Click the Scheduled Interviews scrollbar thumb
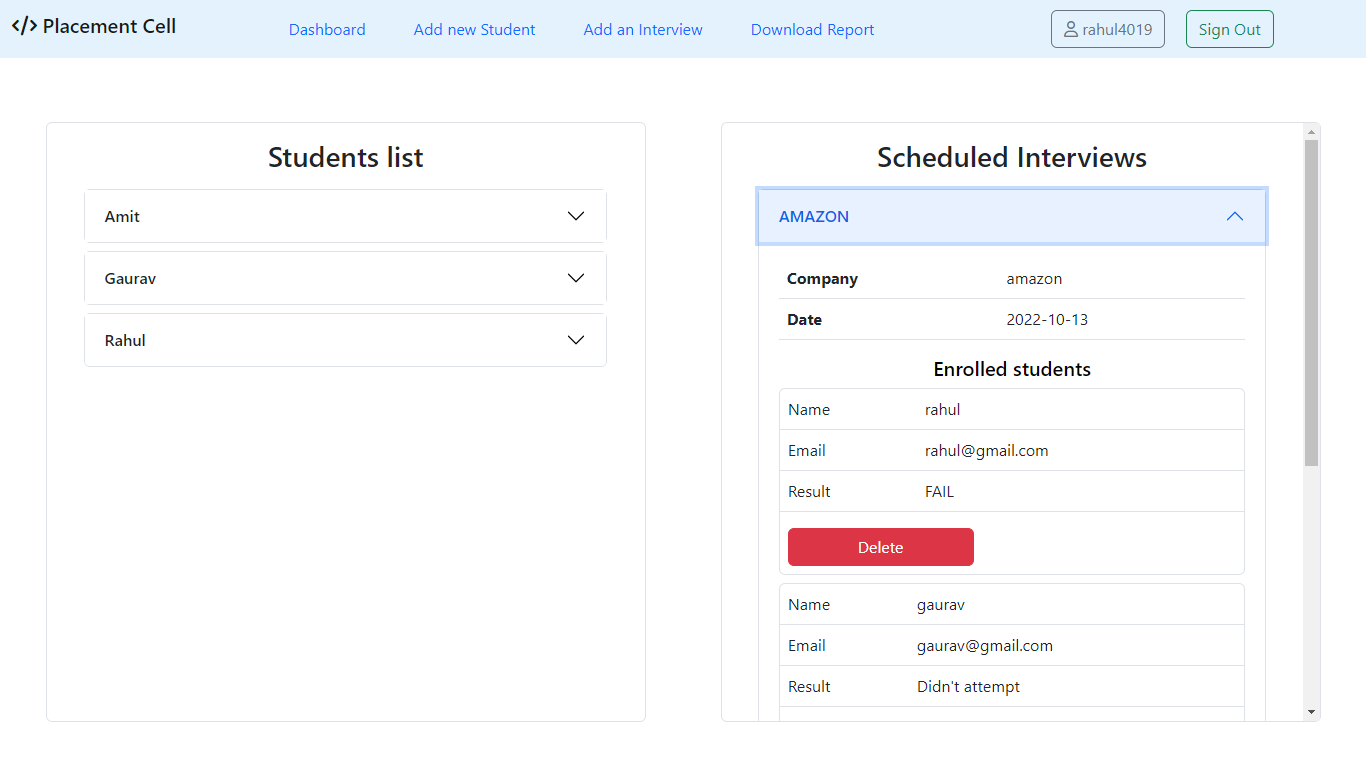The height and width of the screenshot is (768, 1366). [x=1311, y=300]
